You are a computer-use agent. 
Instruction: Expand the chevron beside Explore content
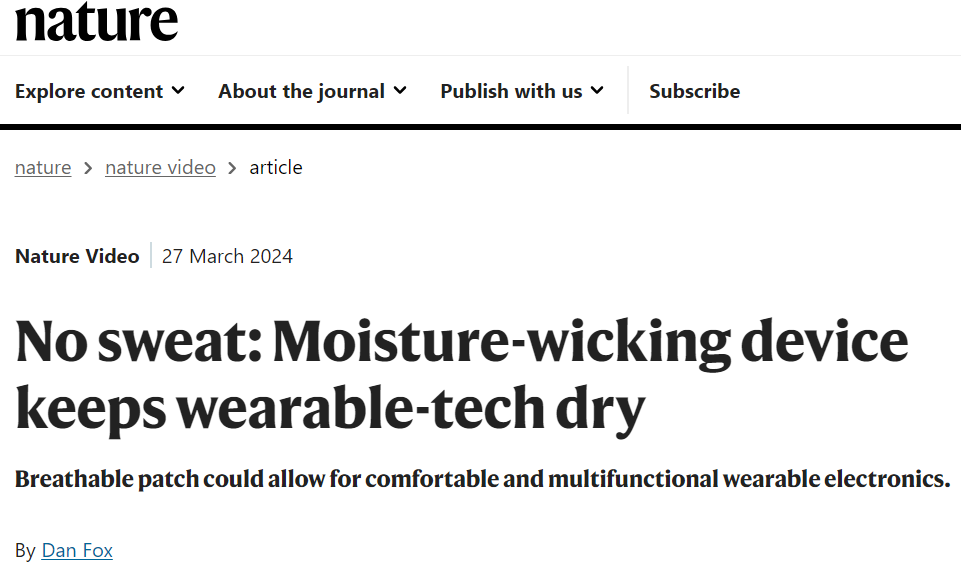(x=178, y=91)
